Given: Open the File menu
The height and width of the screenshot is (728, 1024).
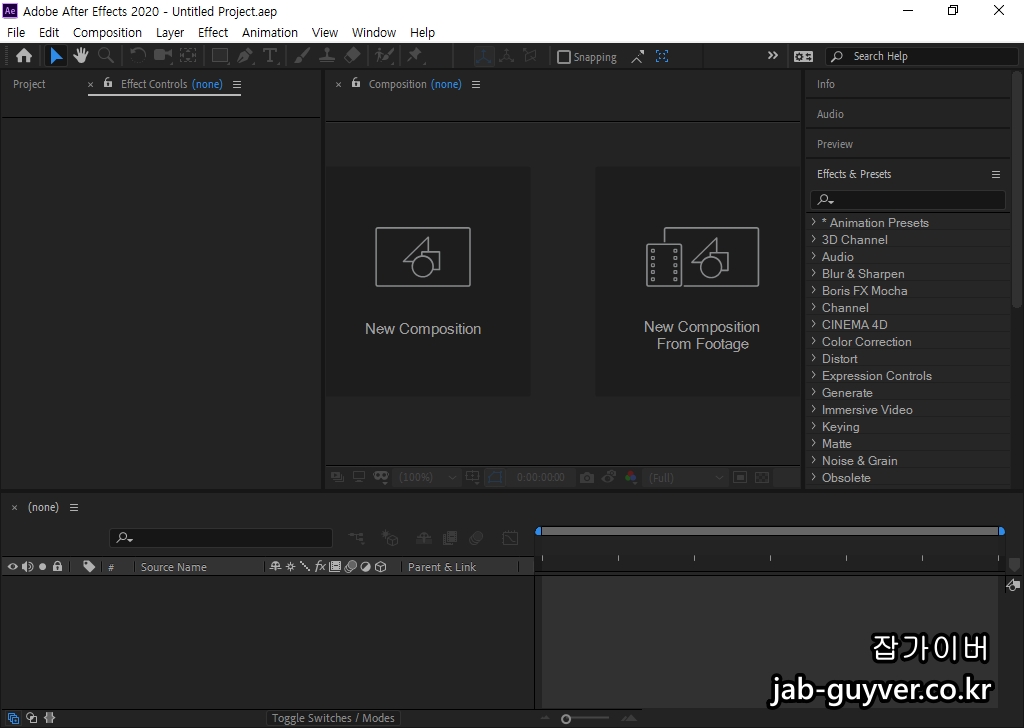Looking at the screenshot, I should tap(16, 33).
